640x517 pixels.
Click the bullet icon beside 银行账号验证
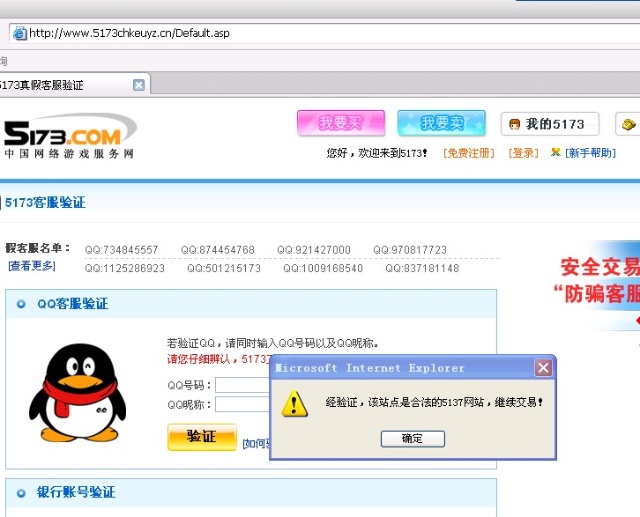click(21, 493)
